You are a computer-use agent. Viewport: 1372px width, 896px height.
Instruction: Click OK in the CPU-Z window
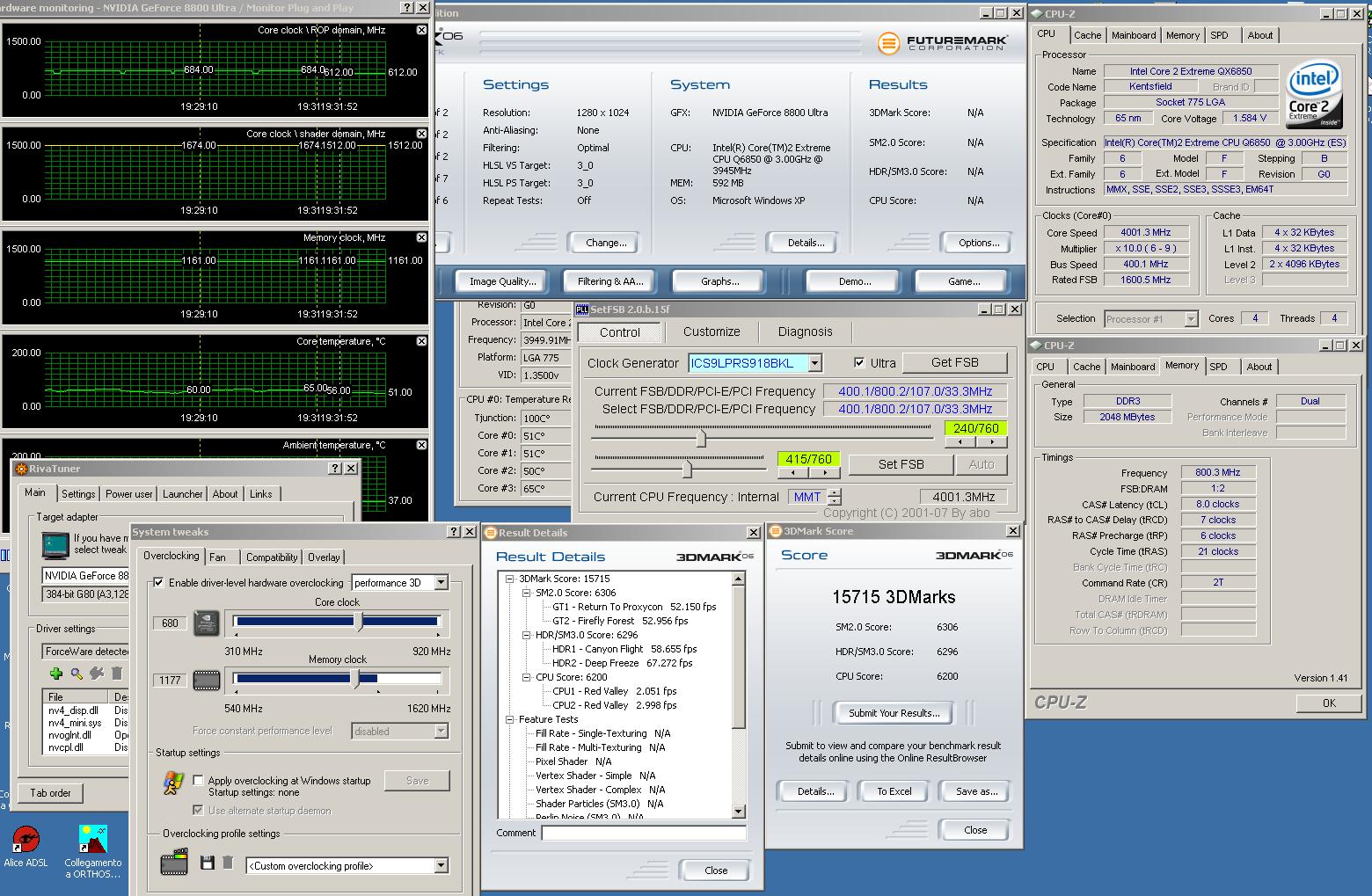point(1329,703)
